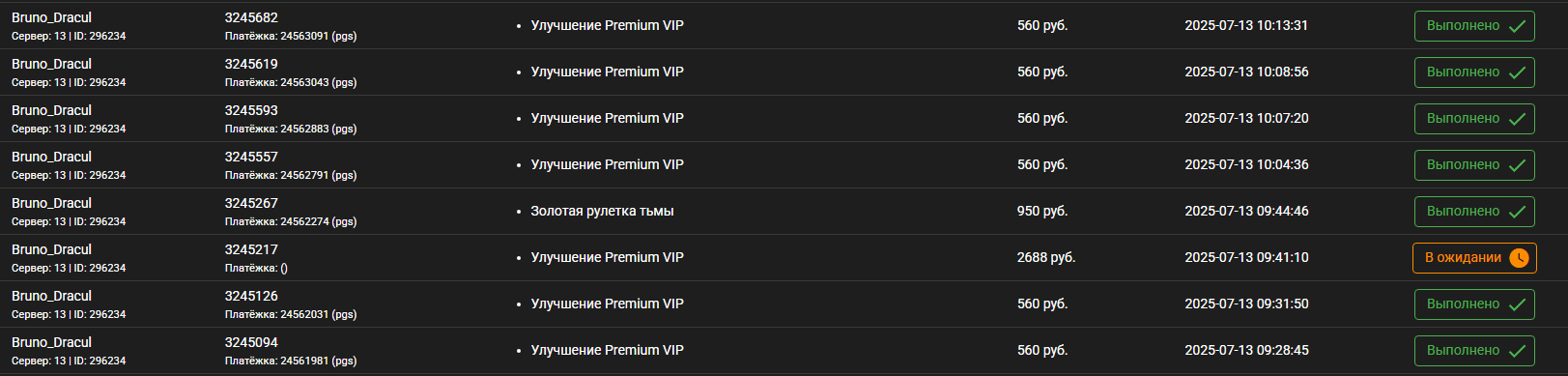
Task: Open the 'Золотая рулетка тьмы' item
Action: pos(602,211)
